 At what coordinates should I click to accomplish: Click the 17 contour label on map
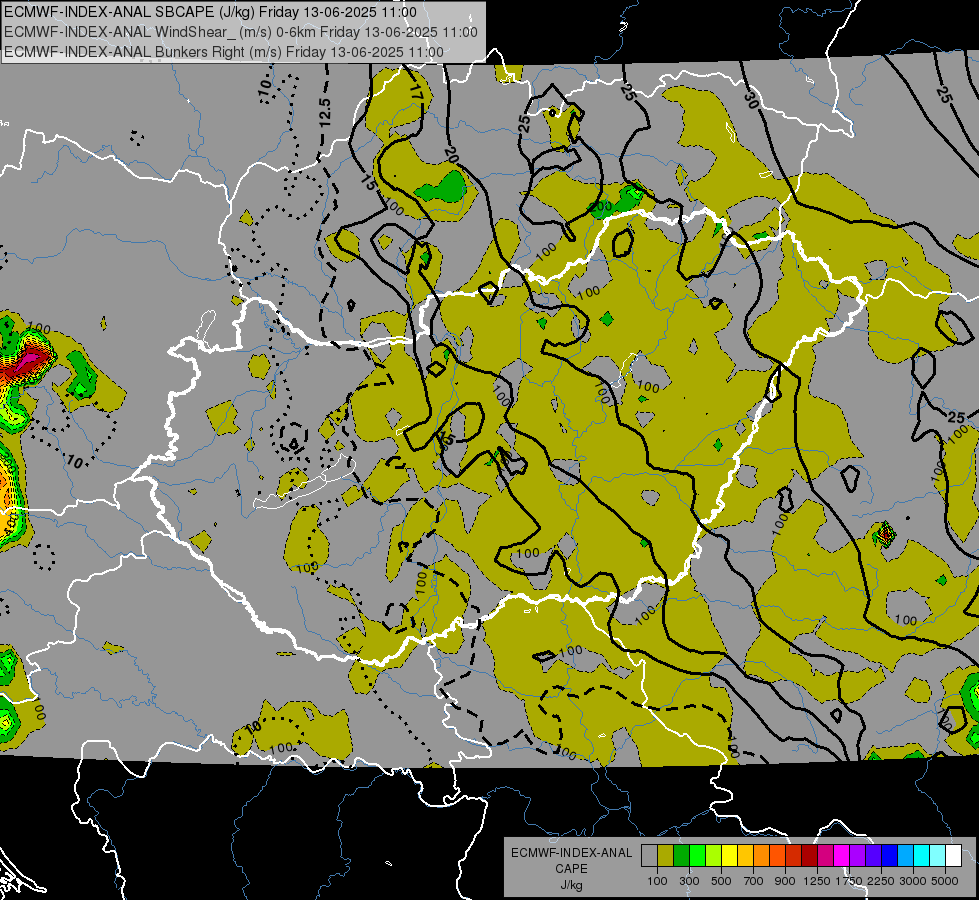pyautogui.click(x=416, y=92)
